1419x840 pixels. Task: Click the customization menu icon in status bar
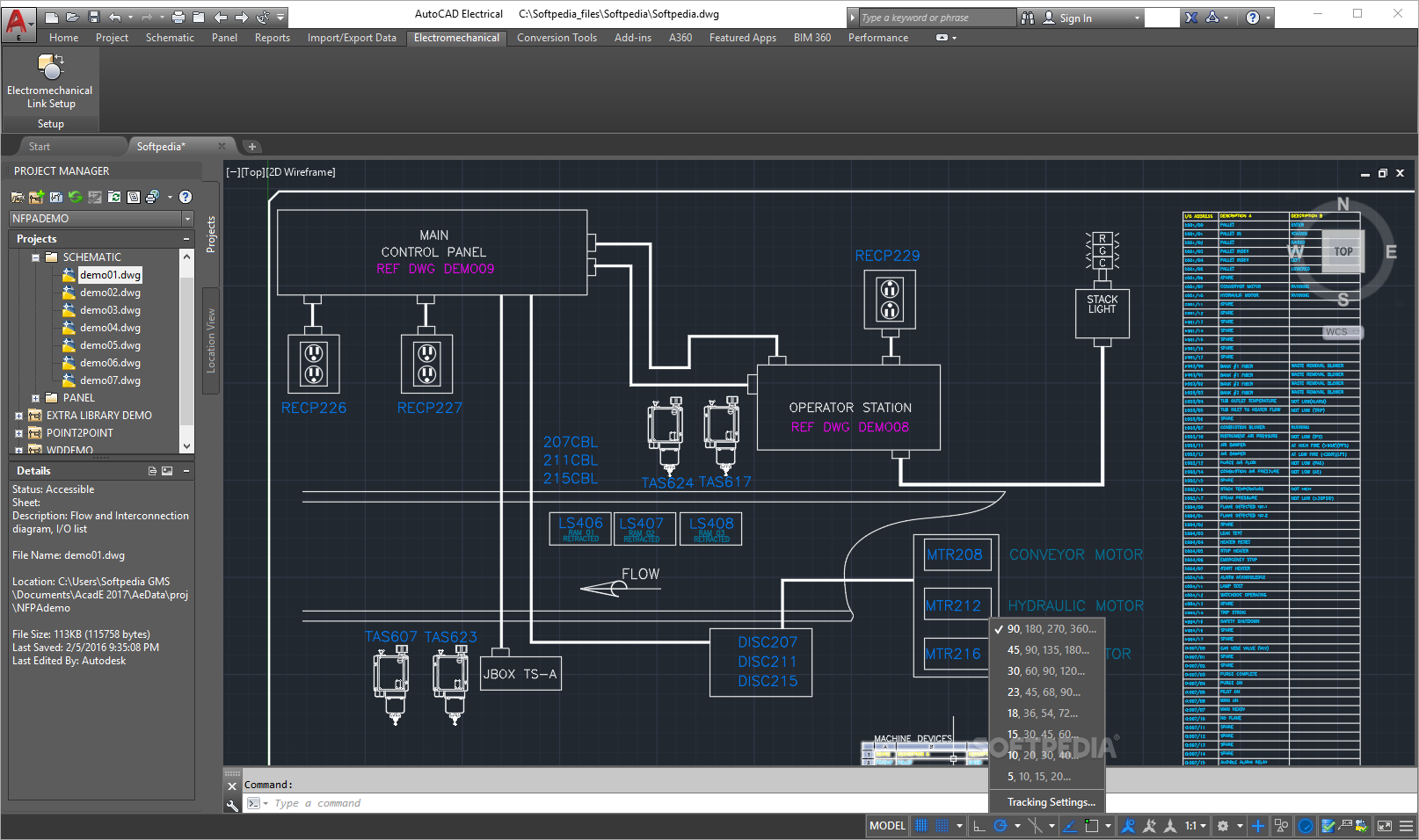(1406, 826)
